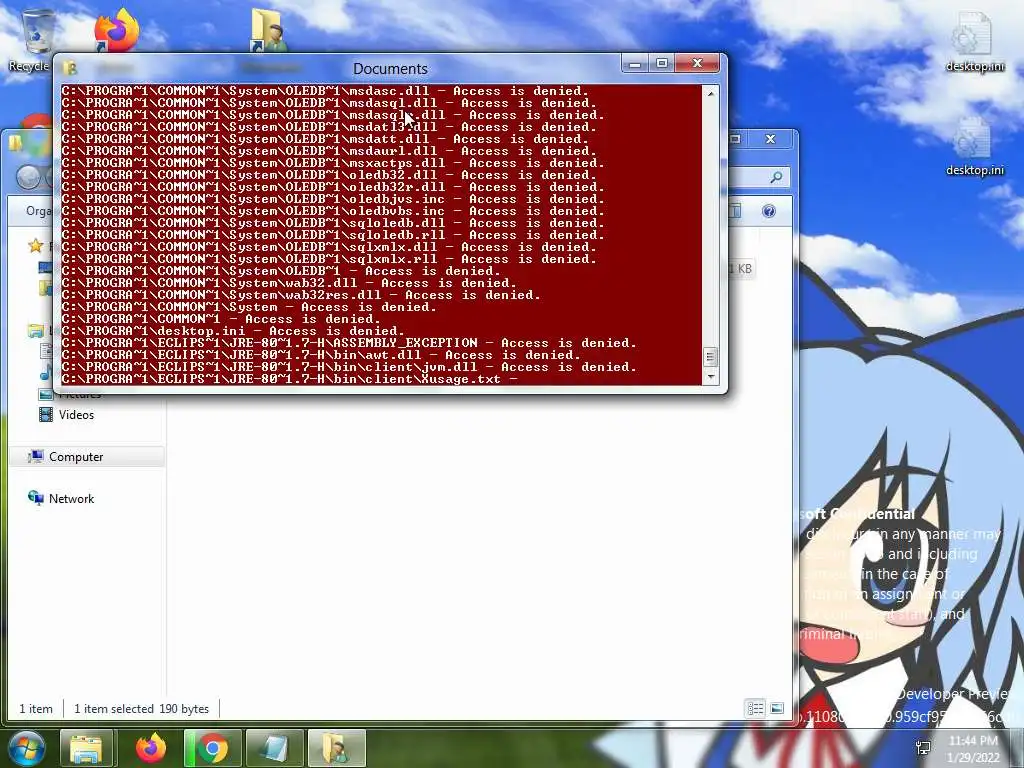This screenshot has width=1024, height=768.
Task: Switch Explorer to details view icon
Action: (756, 709)
